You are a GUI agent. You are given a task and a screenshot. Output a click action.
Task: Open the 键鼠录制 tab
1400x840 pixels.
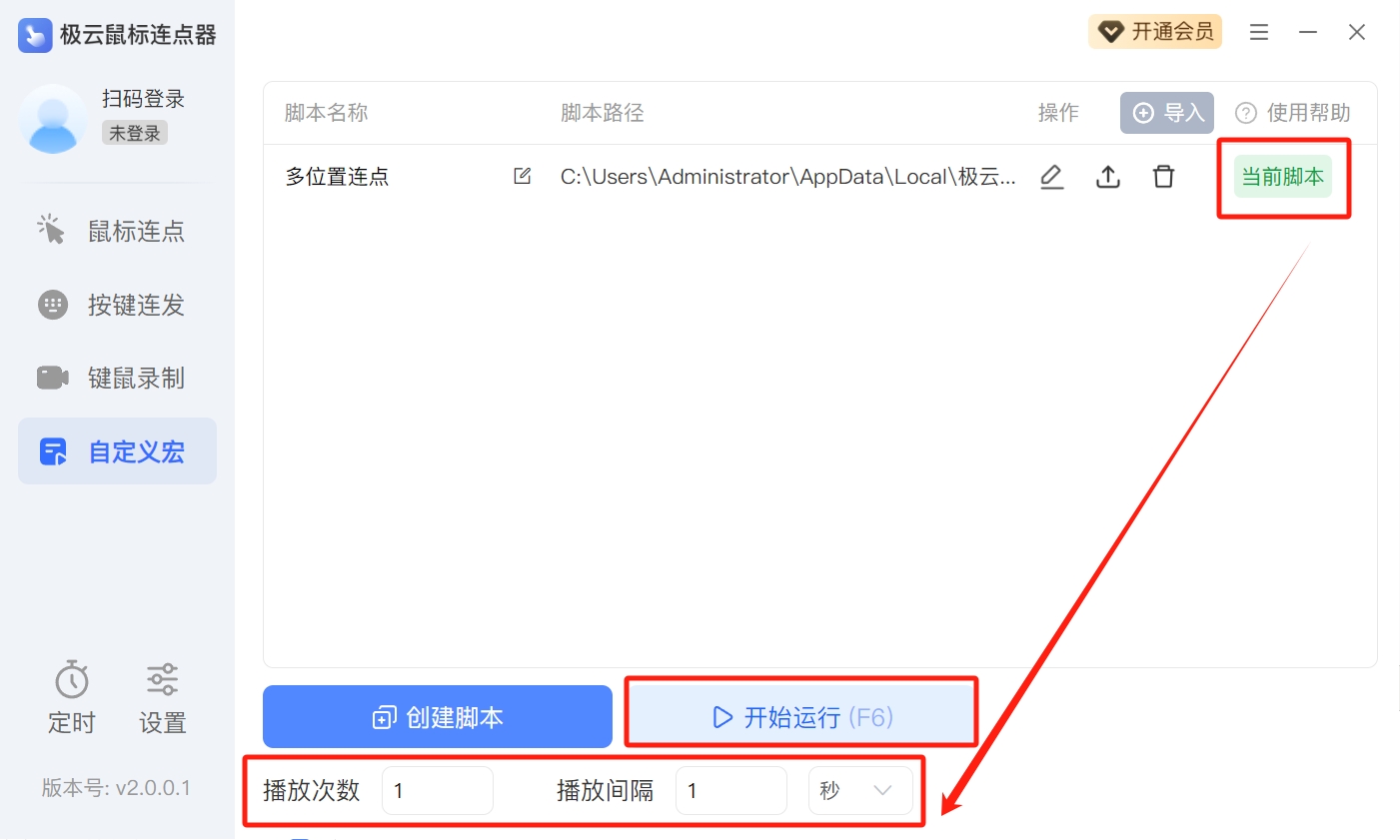point(118,378)
